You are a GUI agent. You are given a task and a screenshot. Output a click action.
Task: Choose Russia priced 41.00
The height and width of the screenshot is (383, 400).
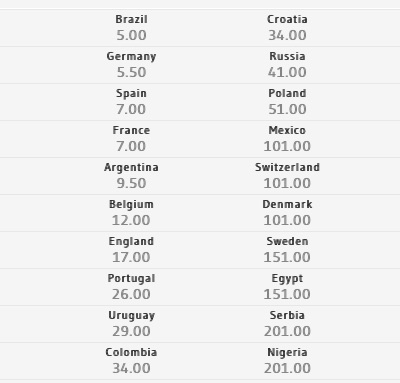287,65
